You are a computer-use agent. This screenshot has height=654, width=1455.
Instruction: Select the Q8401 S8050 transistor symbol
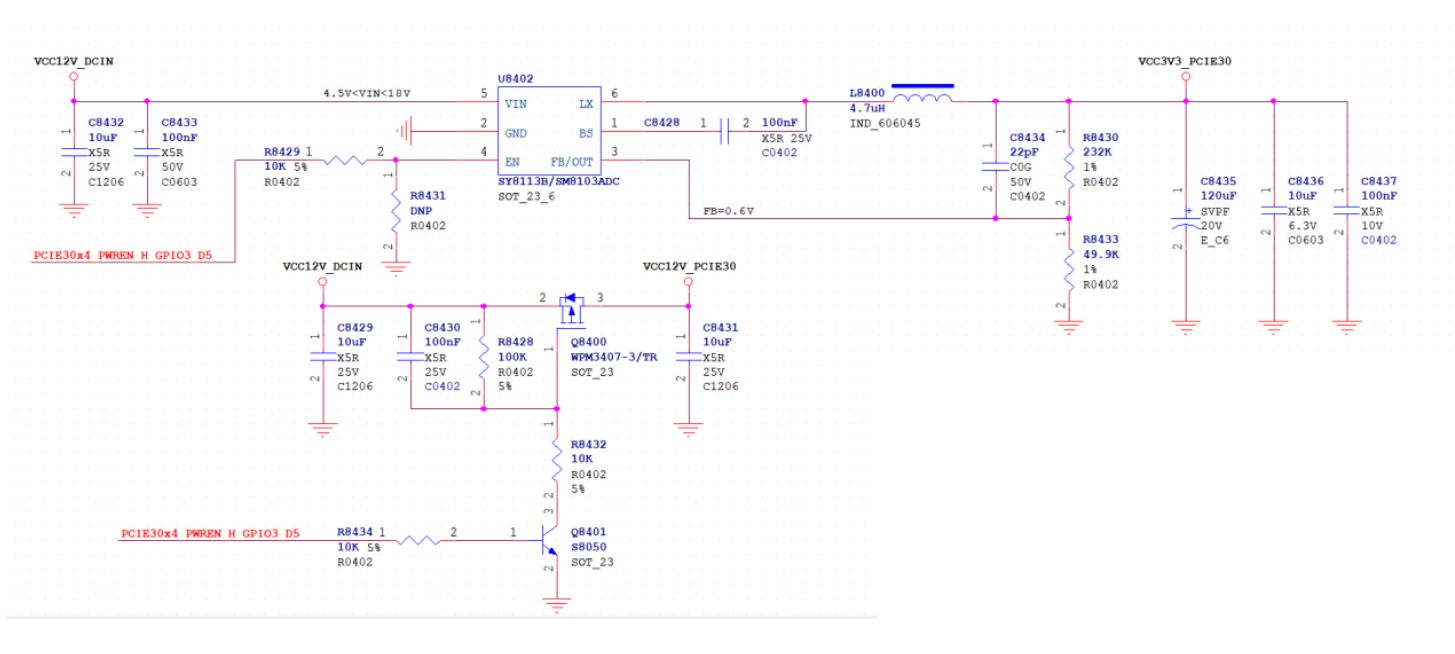pos(549,543)
